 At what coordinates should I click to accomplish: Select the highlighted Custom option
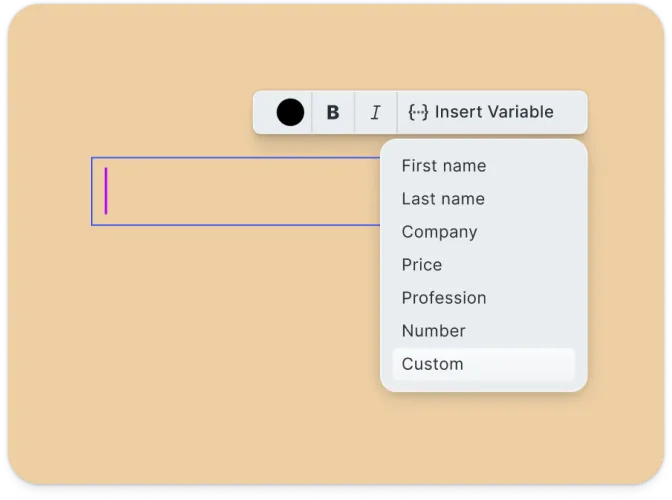[483, 364]
